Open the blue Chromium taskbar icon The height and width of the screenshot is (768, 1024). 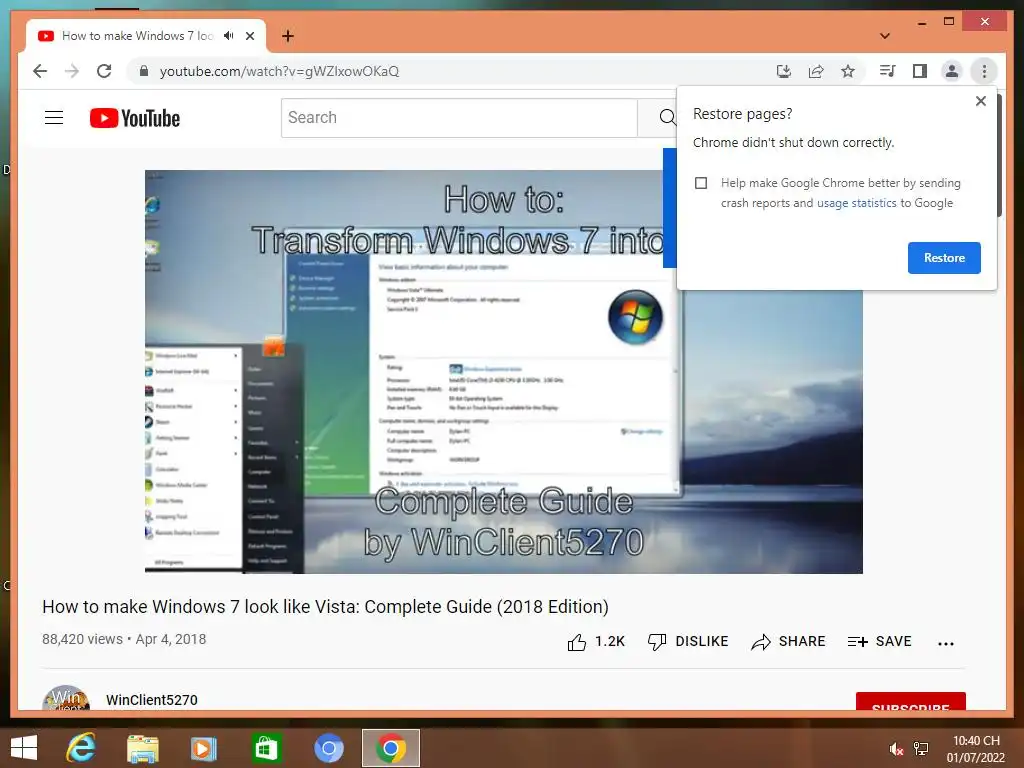(x=328, y=748)
